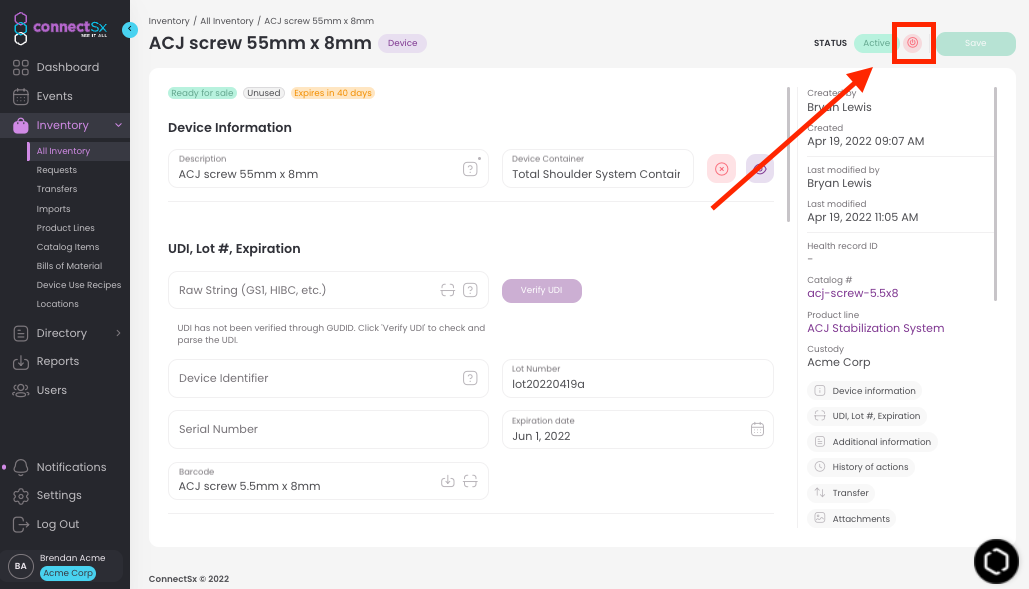Open the chat widget in bottom corner
Viewport: 1029px width, 589px height.
point(995,561)
